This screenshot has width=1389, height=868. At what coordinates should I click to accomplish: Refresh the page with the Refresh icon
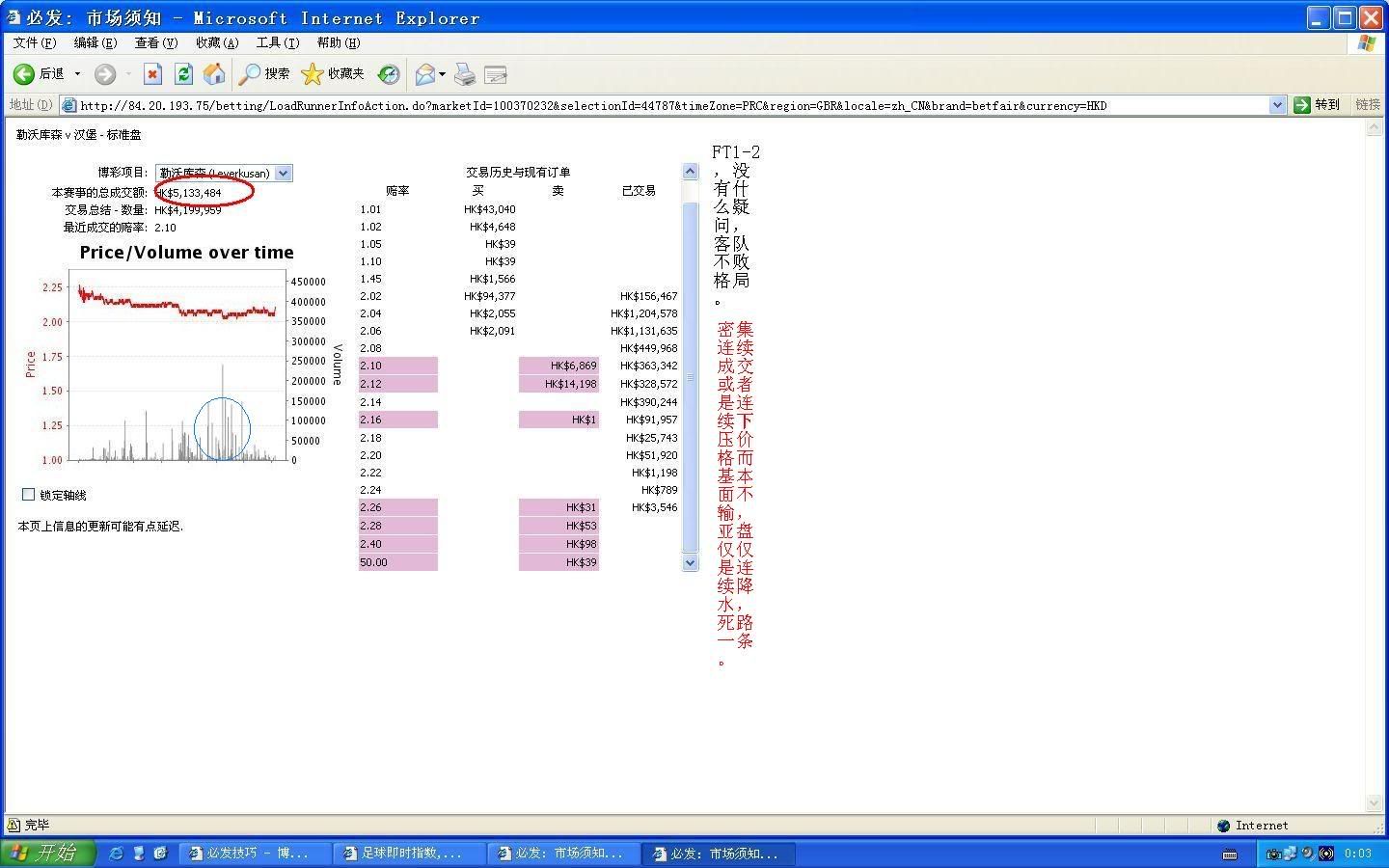(x=183, y=74)
